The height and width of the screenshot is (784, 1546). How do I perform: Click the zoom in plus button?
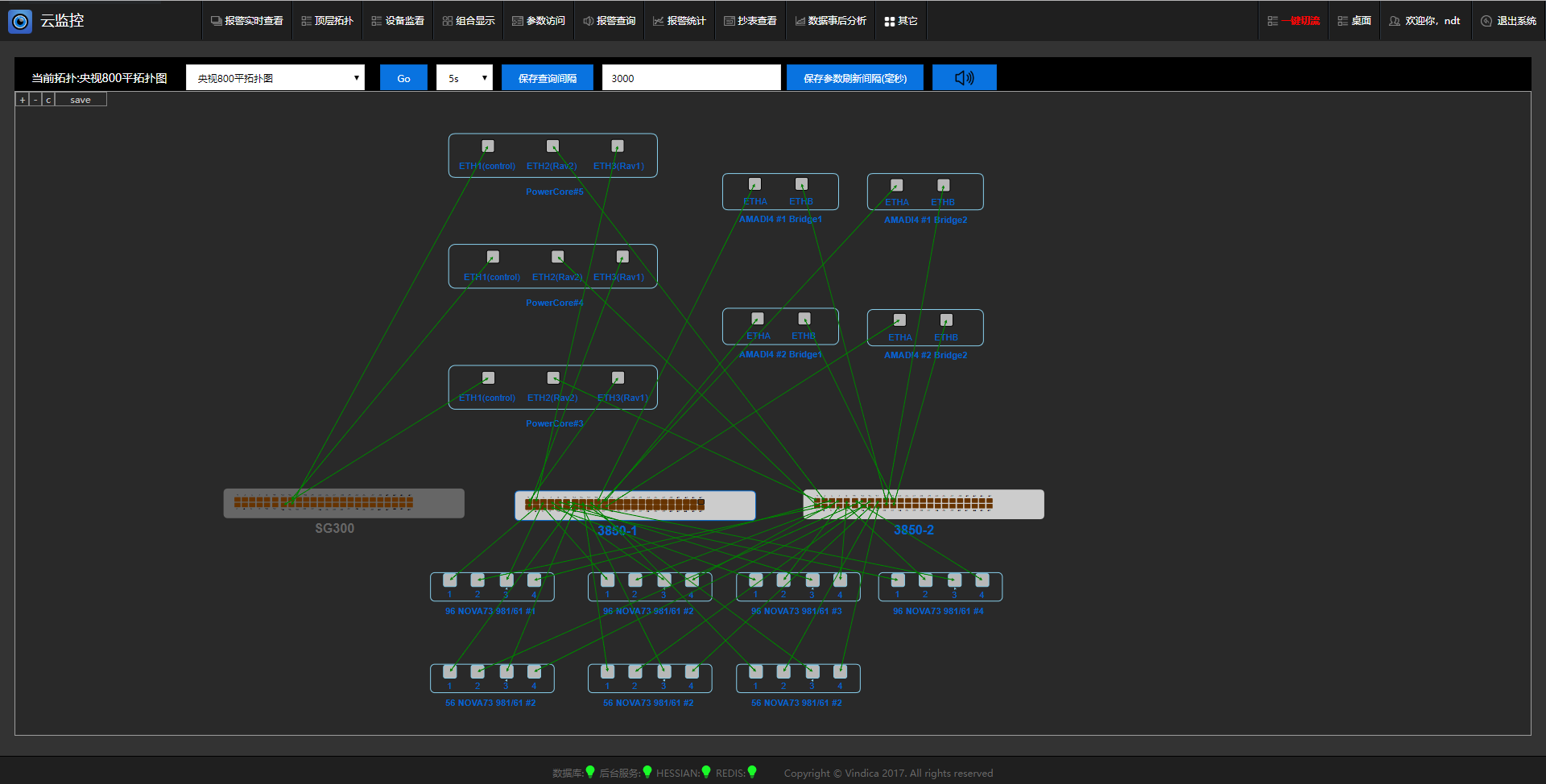[x=23, y=100]
